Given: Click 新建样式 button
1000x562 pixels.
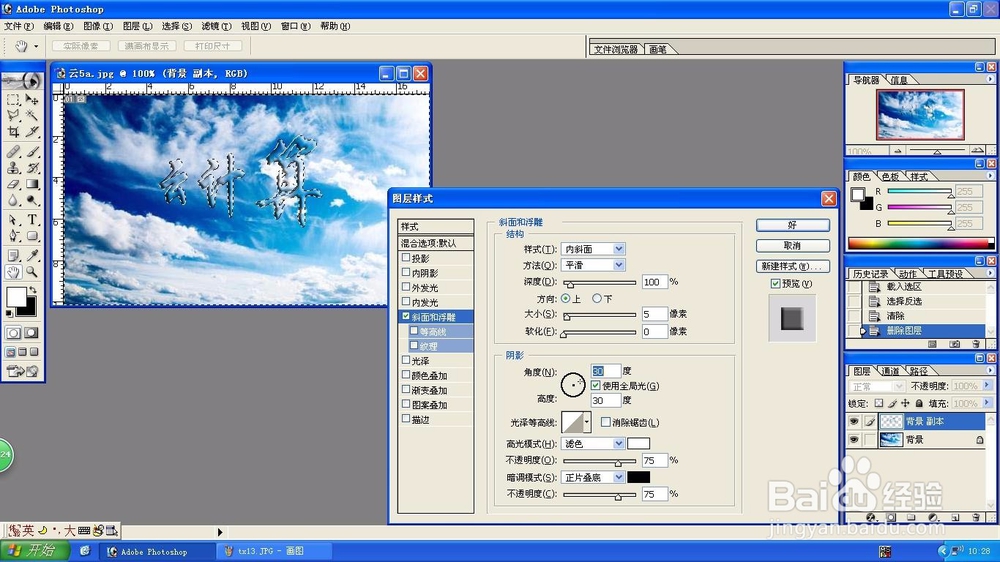Looking at the screenshot, I should tap(793, 266).
